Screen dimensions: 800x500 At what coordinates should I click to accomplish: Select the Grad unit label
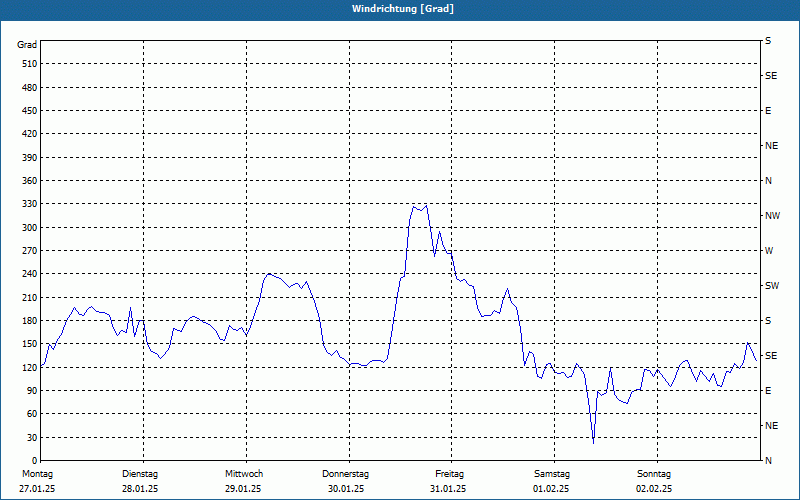point(27,45)
